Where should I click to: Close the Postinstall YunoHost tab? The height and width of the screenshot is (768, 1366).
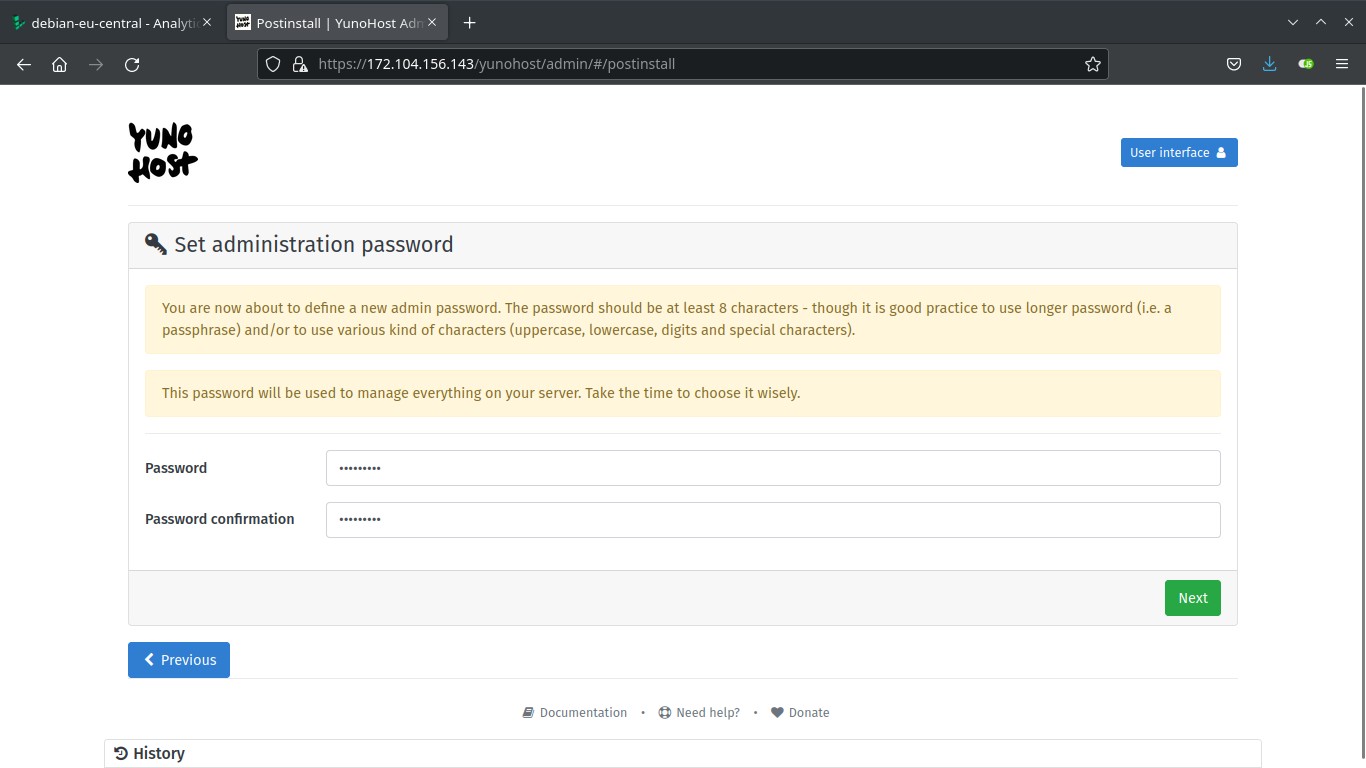click(432, 23)
